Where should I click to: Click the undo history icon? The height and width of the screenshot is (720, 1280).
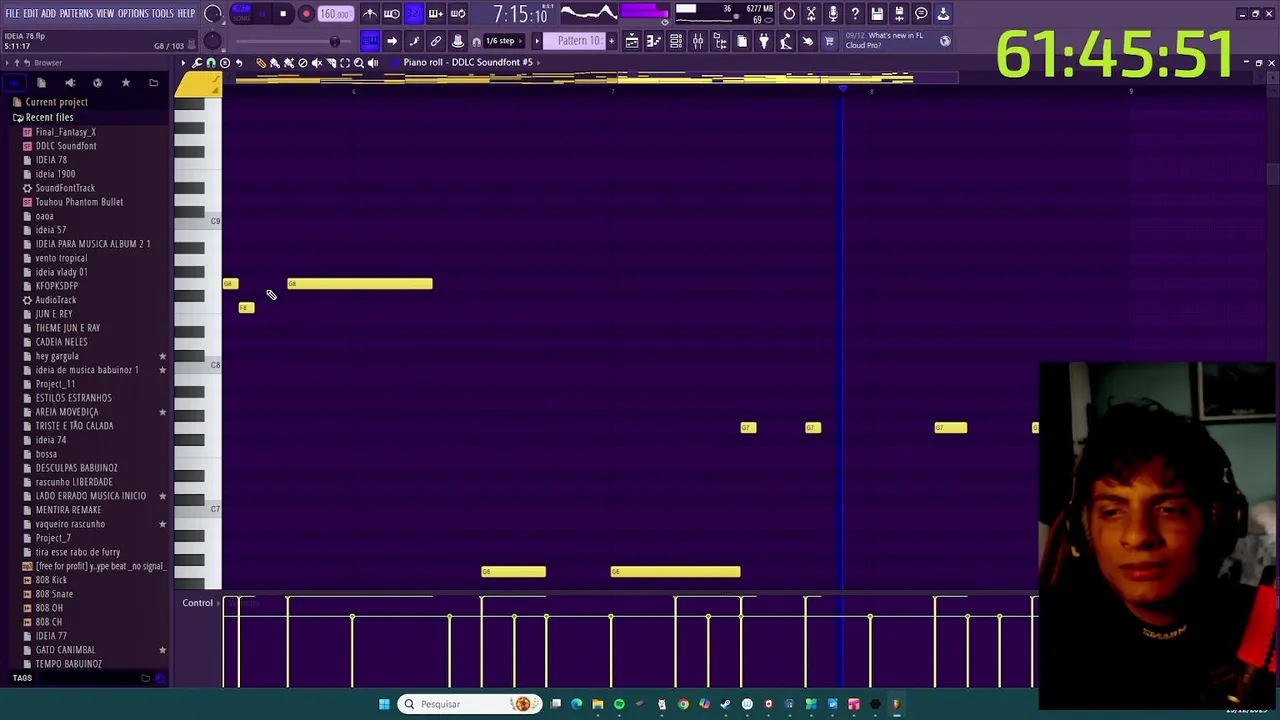tap(789, 14)
